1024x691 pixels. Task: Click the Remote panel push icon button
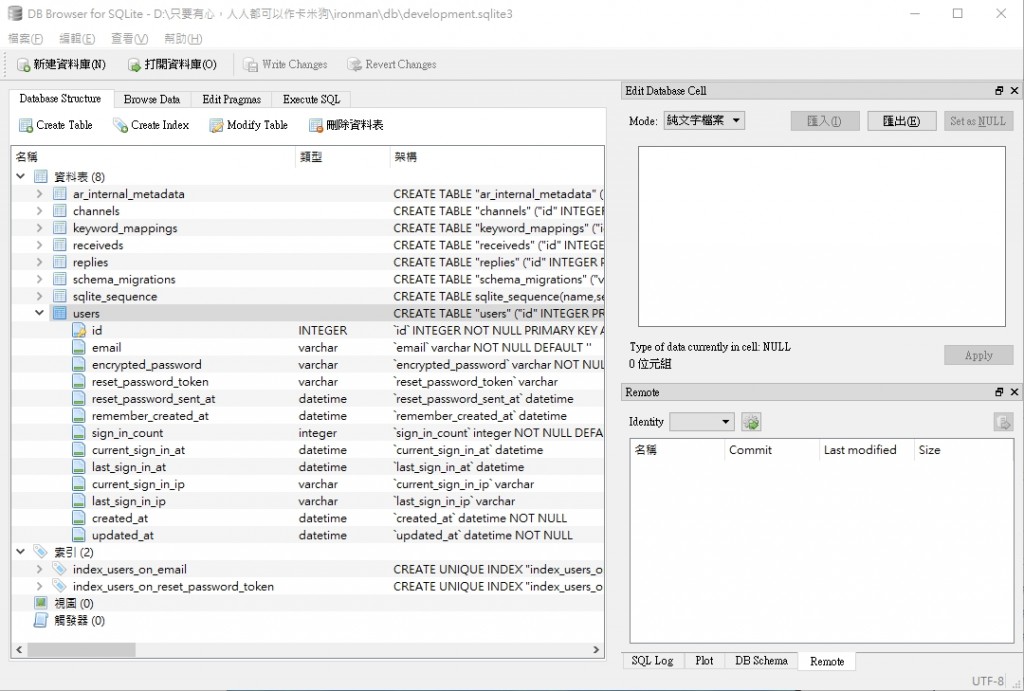pos(1003,422)
